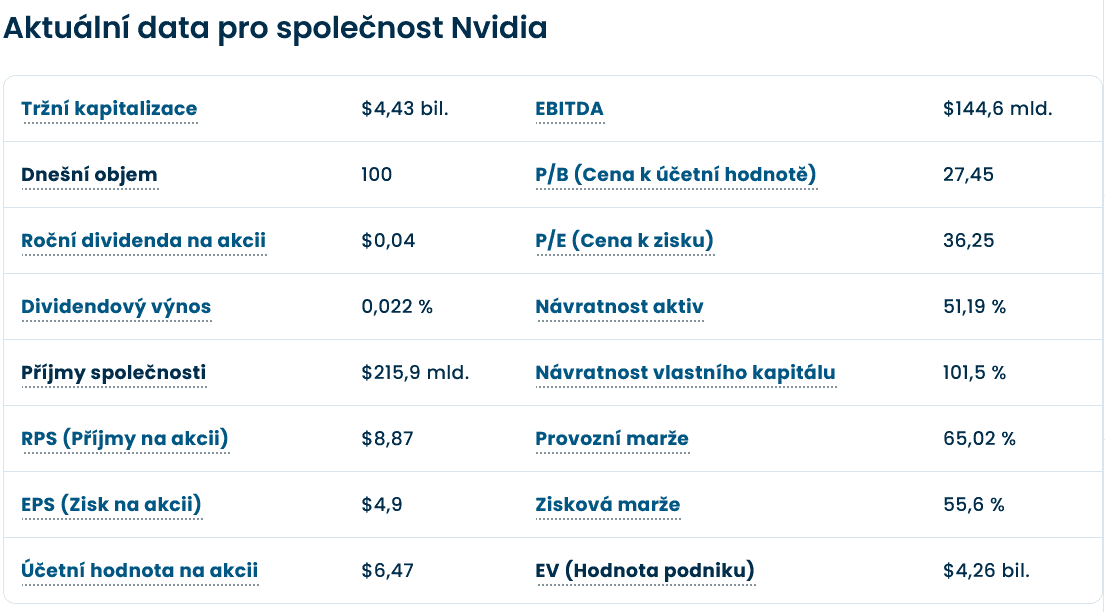Viewport: 1105px width, 612px height.
Task: Select the $144,6 mld. EBITDA value
Action: 997,109
